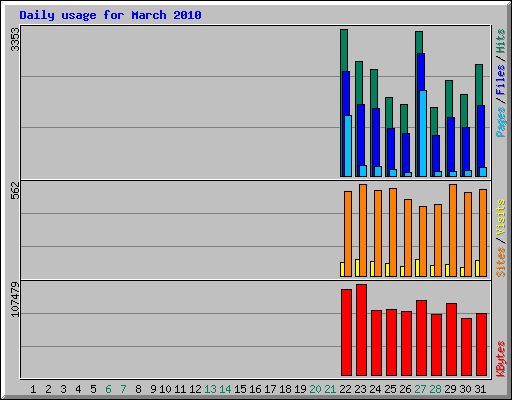Click the day 6 green weekend label
Viewport: 512px width, 400px height.
(108, 389)
